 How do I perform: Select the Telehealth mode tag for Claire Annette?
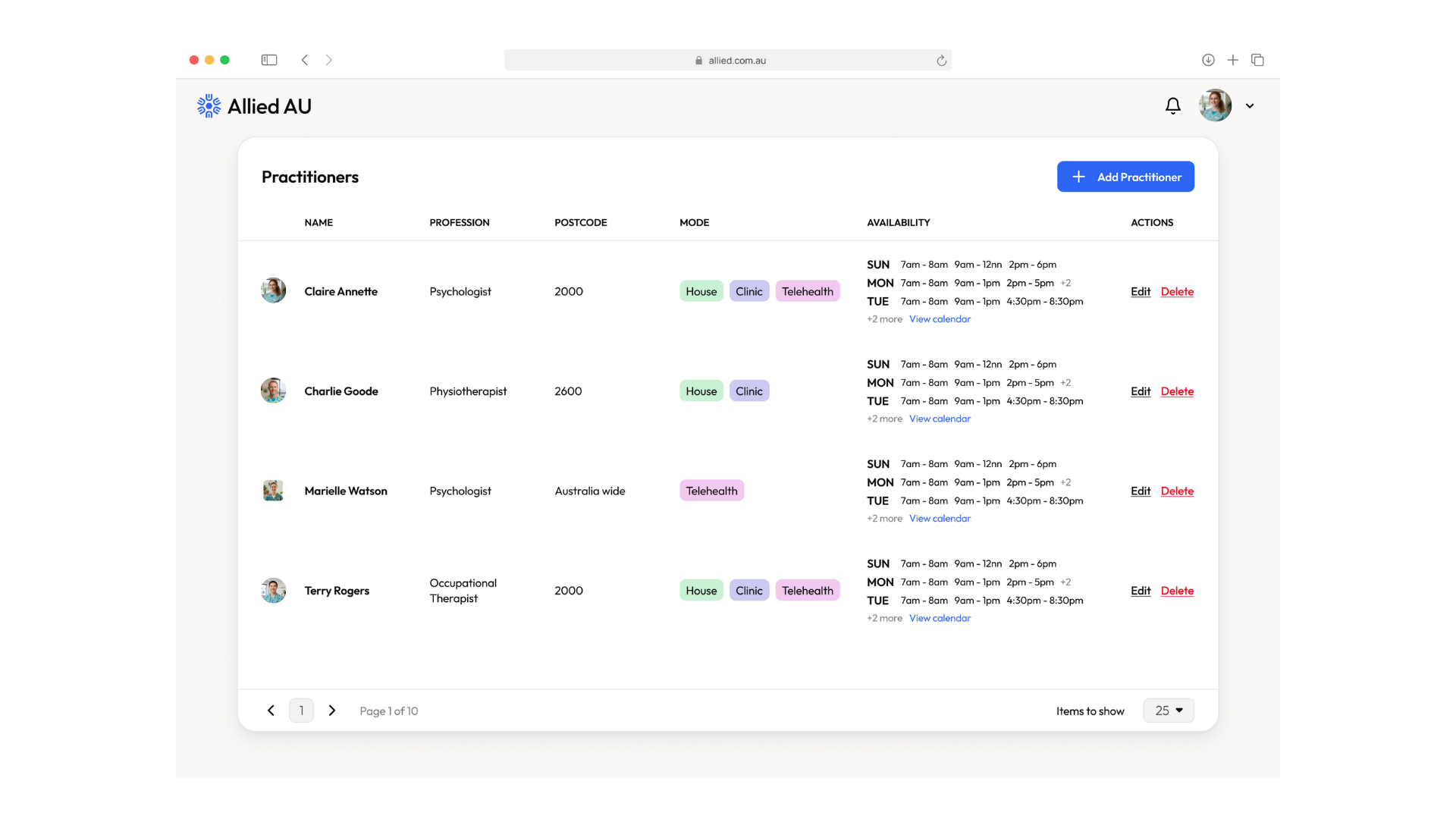coord(808,290)
